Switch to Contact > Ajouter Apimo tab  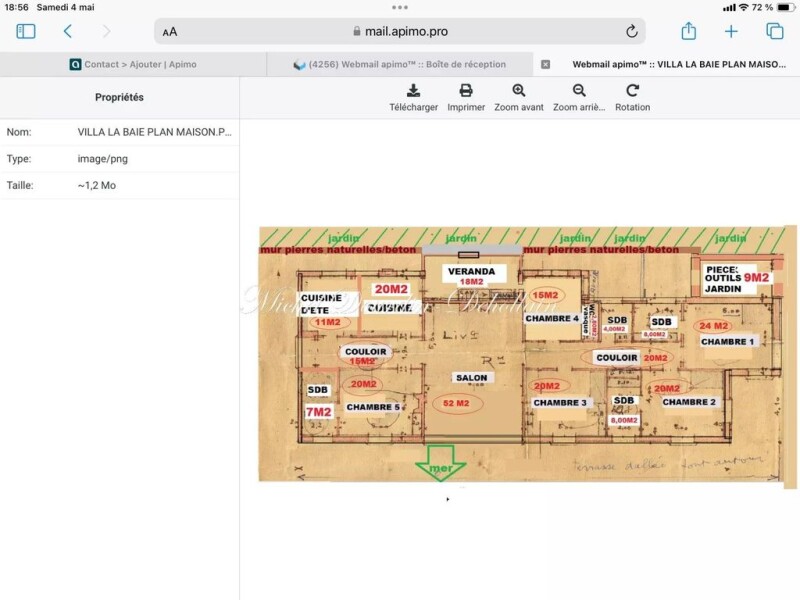pos(134,64)
